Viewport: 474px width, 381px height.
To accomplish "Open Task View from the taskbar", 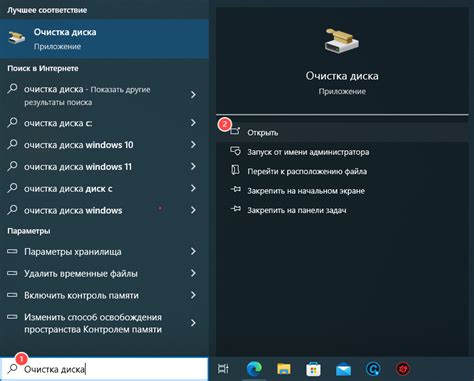I will point(223,369).
